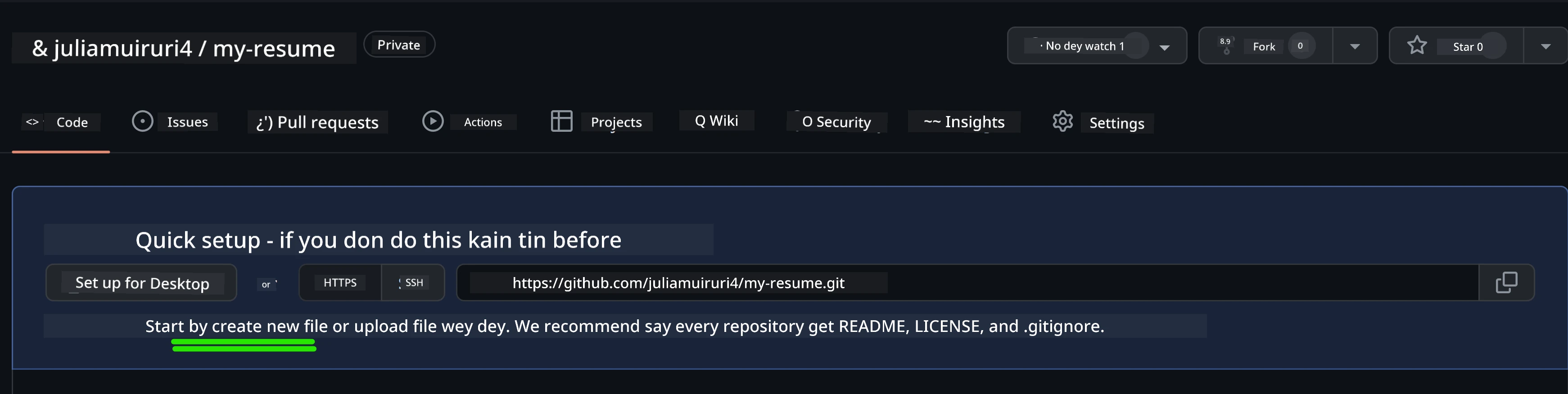Viewport: 1568px width, 394px height.
Task: Click the repository URL field
Action: [x=968, y=283]
